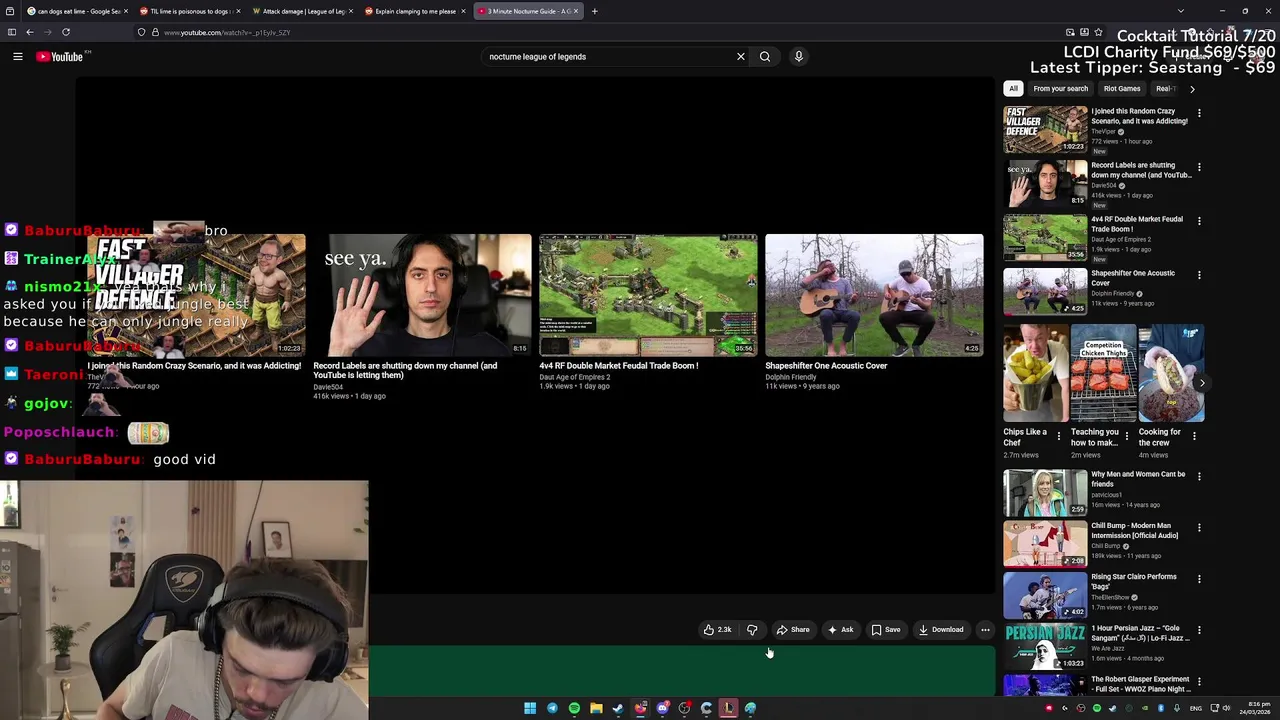Select the 'From your search' filter chip
The height and width of the screenshot is (720, 1280).
coord(1060,88)
